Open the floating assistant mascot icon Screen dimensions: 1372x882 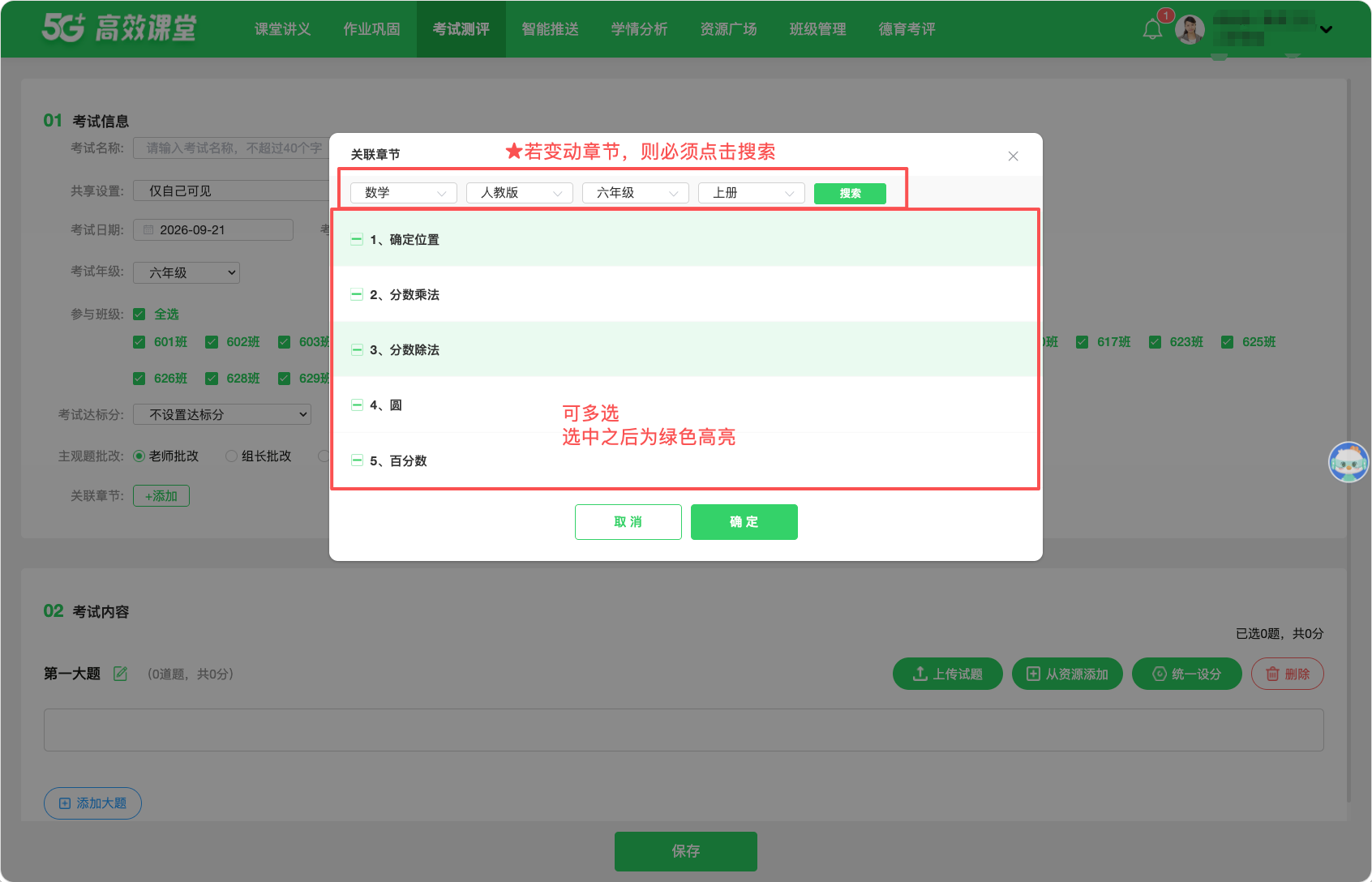1348,462
